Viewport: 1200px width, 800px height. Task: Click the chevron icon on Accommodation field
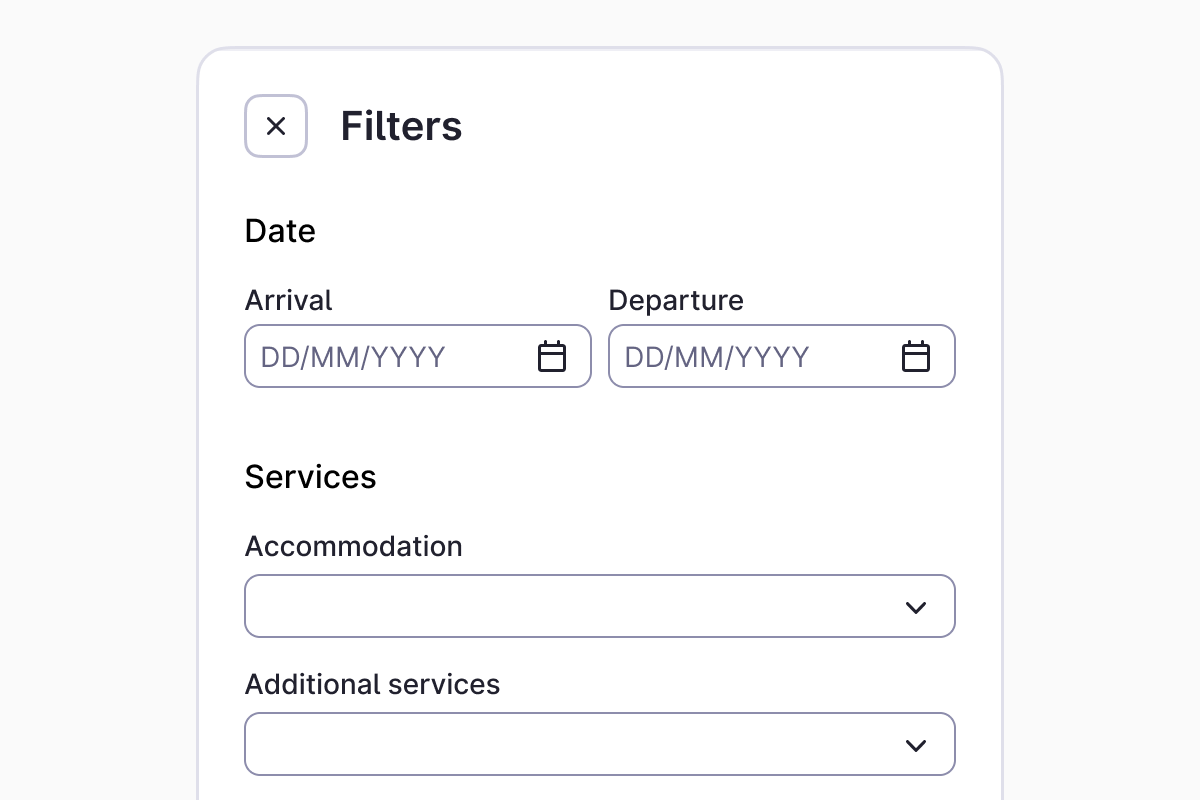click(x=916, y=606)
